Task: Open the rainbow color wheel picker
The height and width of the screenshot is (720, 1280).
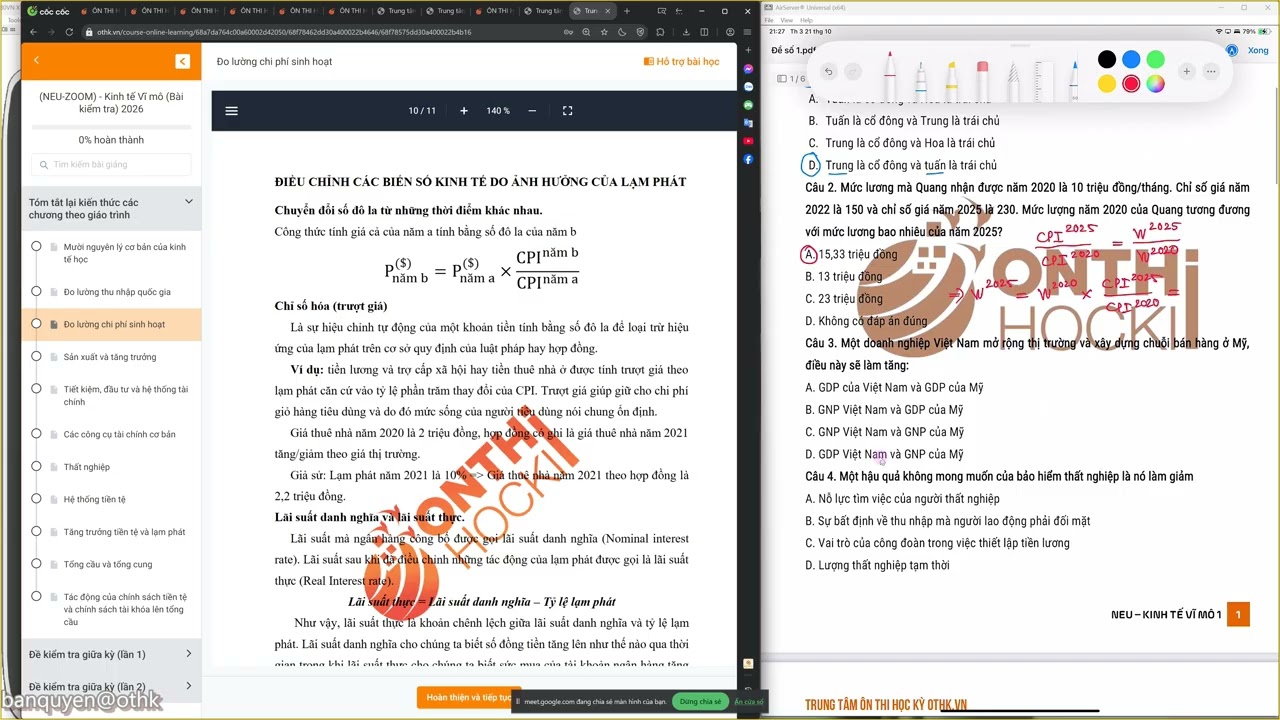Action: pyautogui.click(x=1156, y=84)
